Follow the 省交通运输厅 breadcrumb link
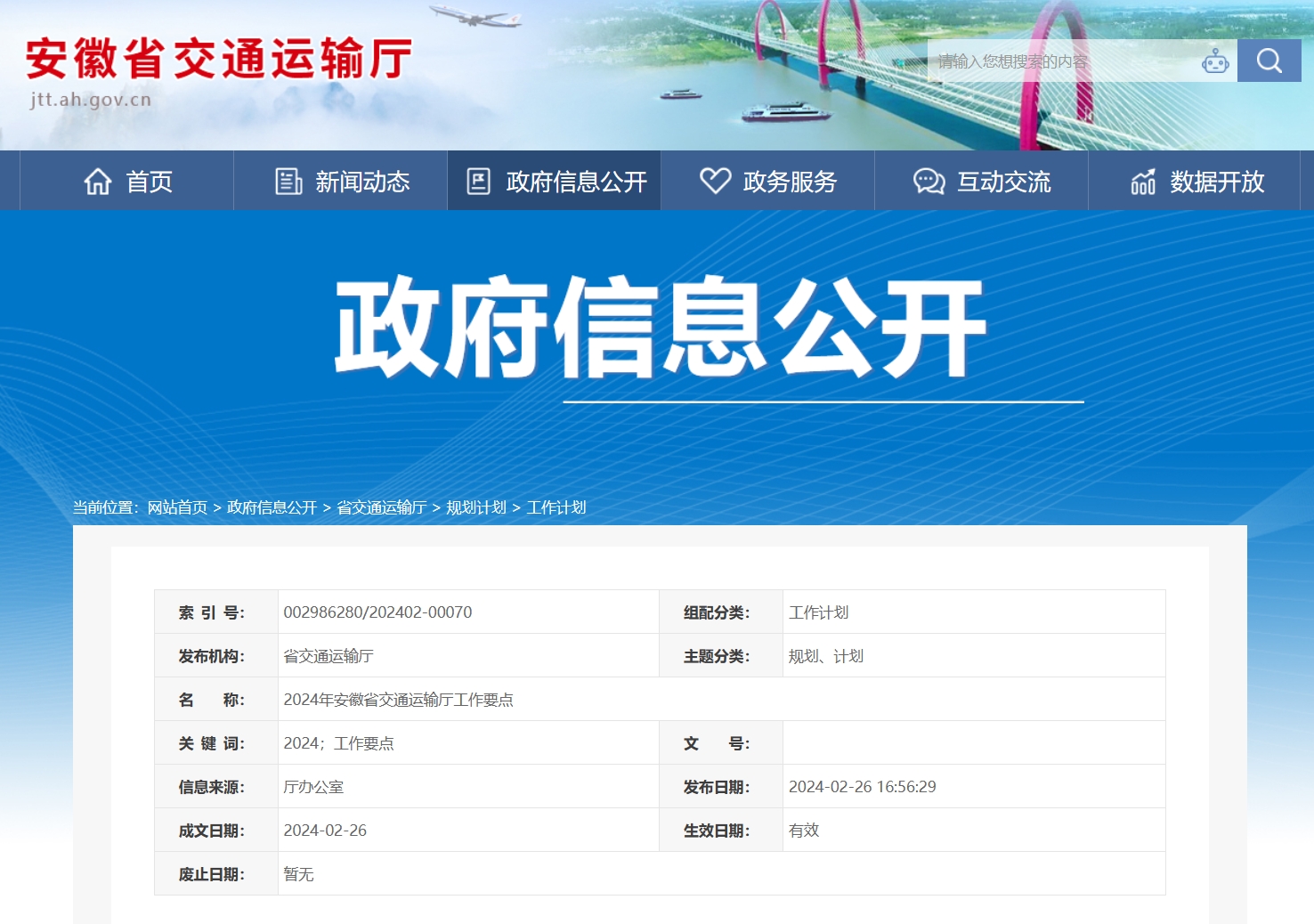1314x924 pixels. [381, 507]
